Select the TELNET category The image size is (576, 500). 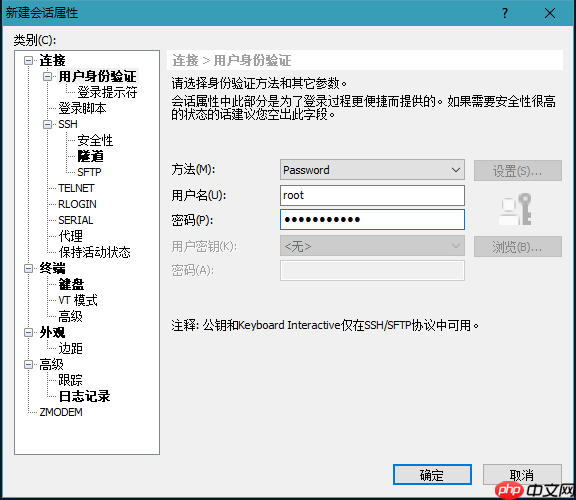(76, 188)
